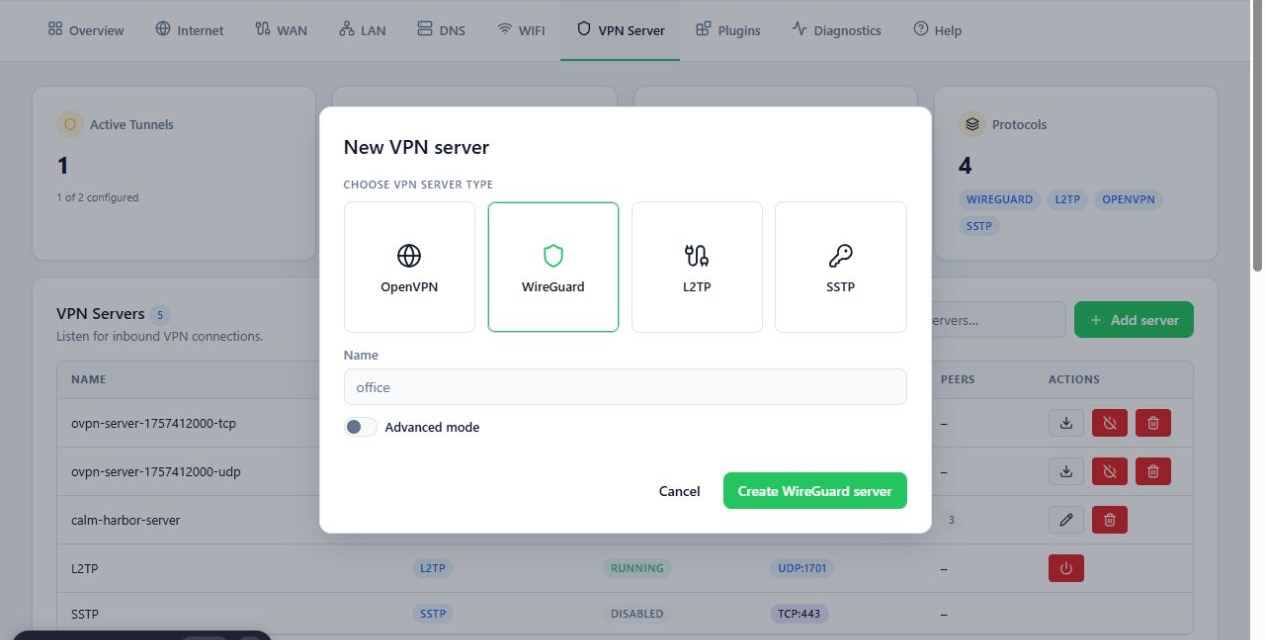Click the peers count 3 badge
Viewport: 1265px width, 640px height.
951,520
